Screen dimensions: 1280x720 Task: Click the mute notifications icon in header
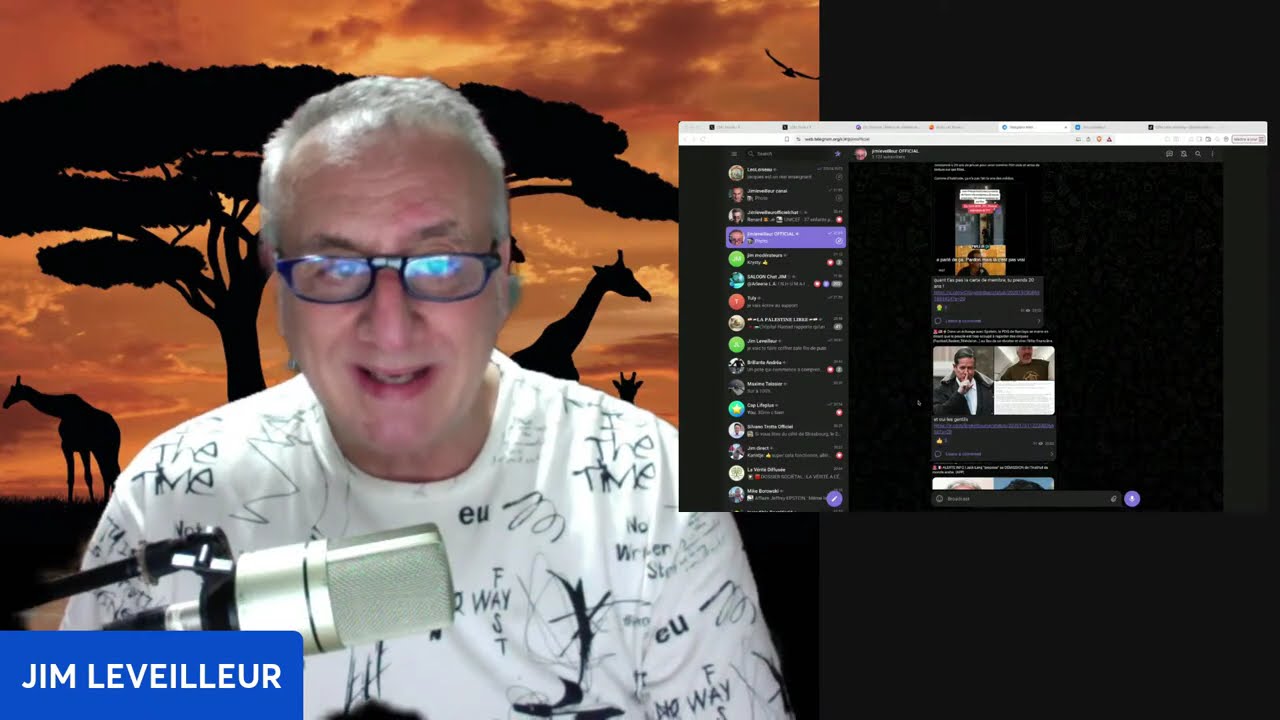click(1183, 153)
